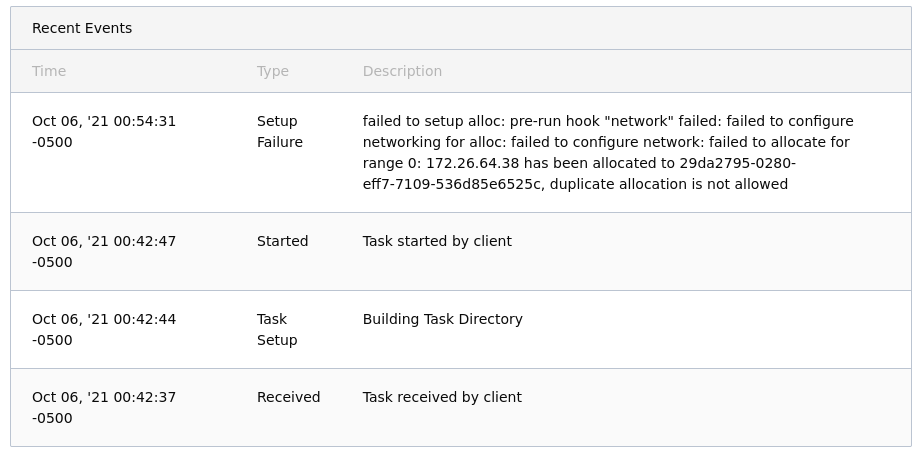917x452 pixels.
Task: Click the IP address 172.26.64.38 text
Action: click(473, 163)
